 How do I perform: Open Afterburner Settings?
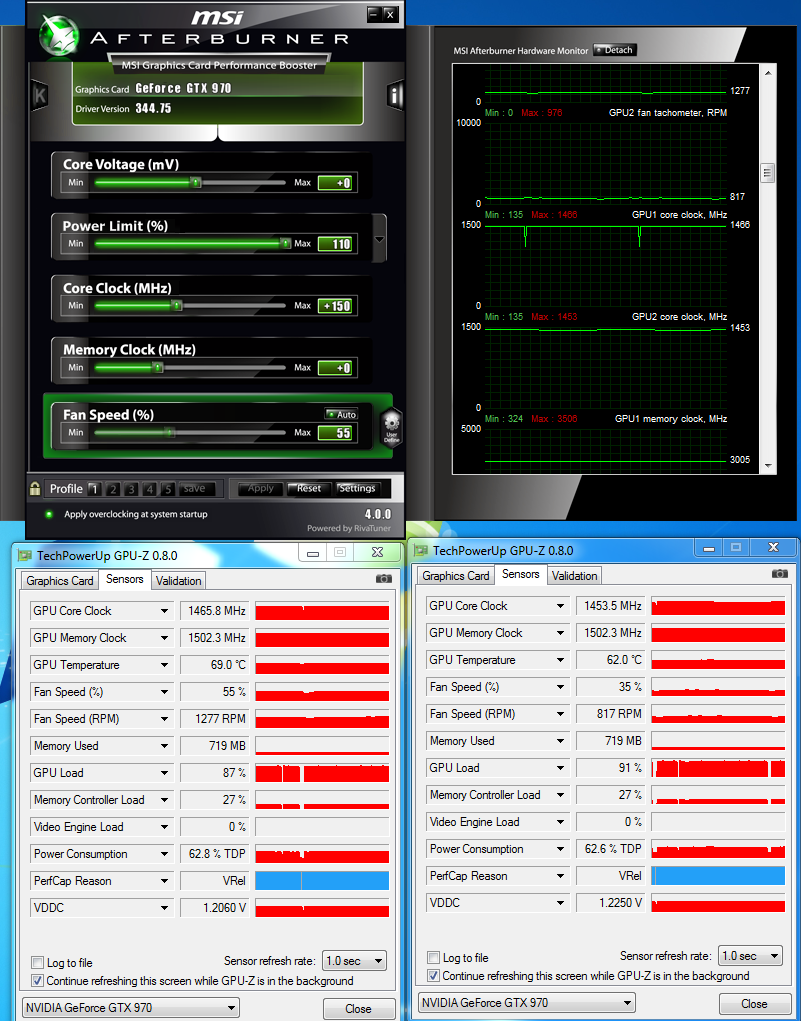pos(357,488)
